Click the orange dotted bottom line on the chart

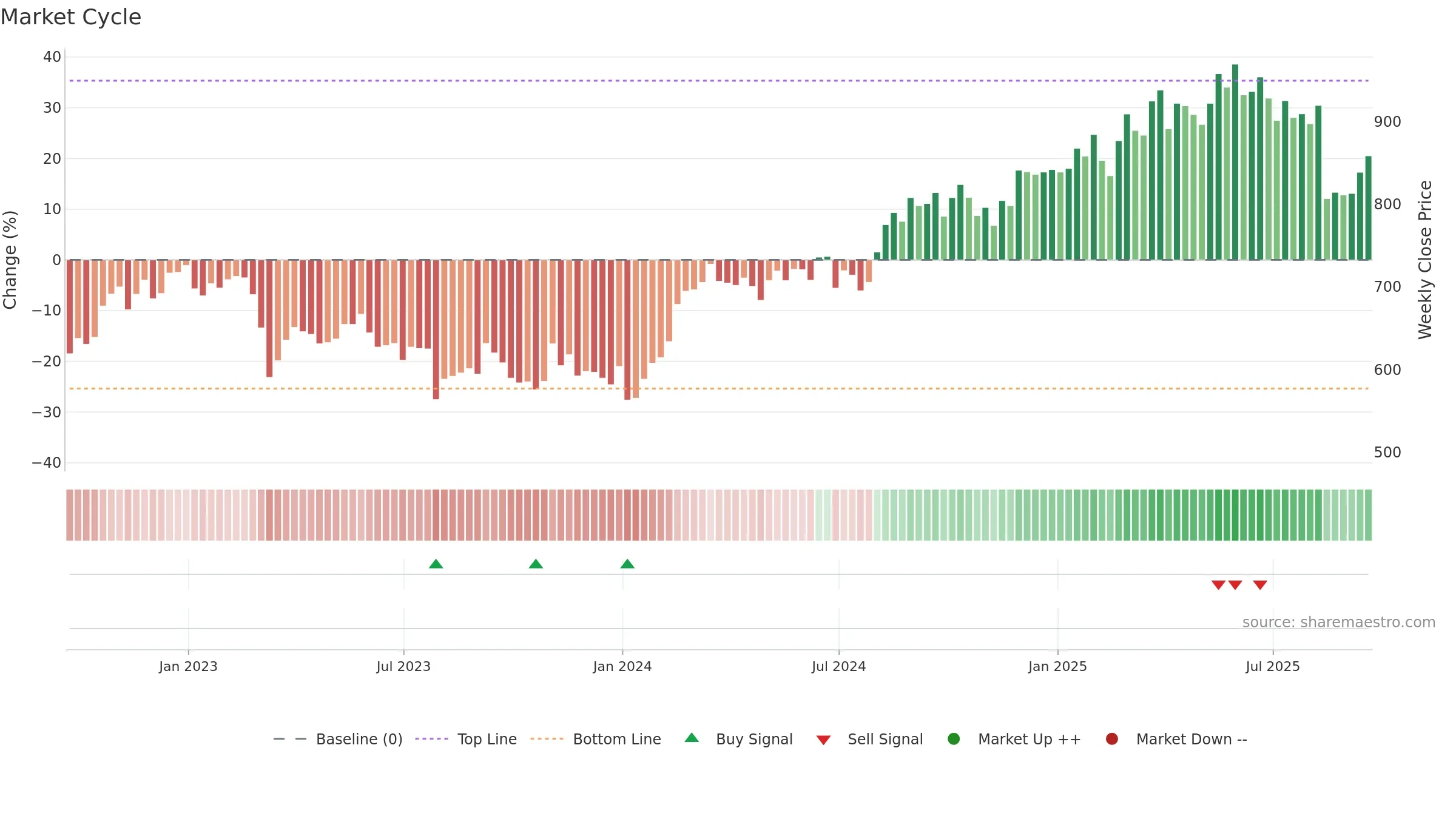tap(719, 388)
